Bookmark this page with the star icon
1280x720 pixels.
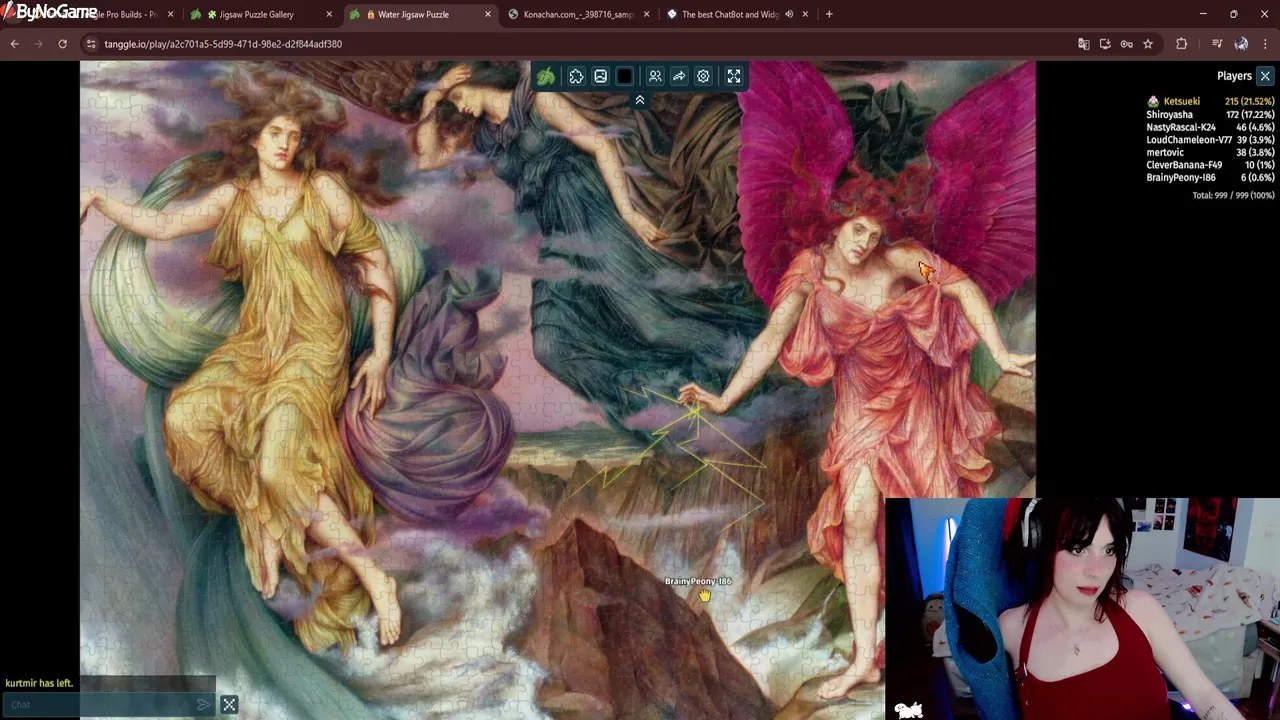coord(1148,44)
